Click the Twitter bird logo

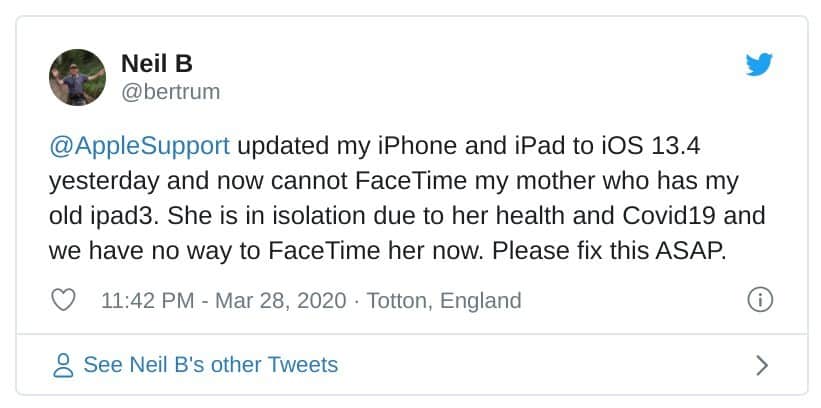pos(760,66)
